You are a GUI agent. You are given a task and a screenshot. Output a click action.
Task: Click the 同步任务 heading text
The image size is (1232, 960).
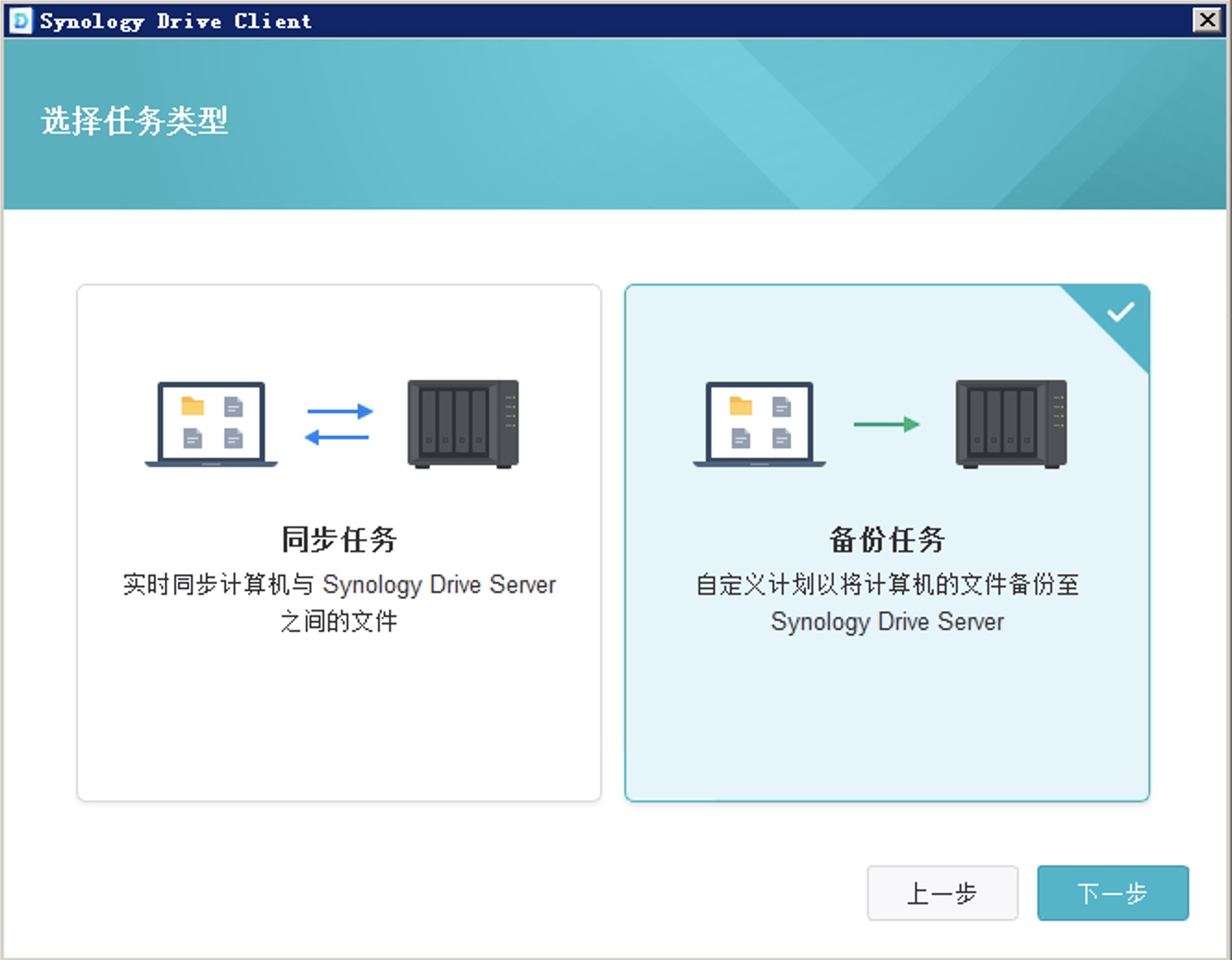pos(339,539)
